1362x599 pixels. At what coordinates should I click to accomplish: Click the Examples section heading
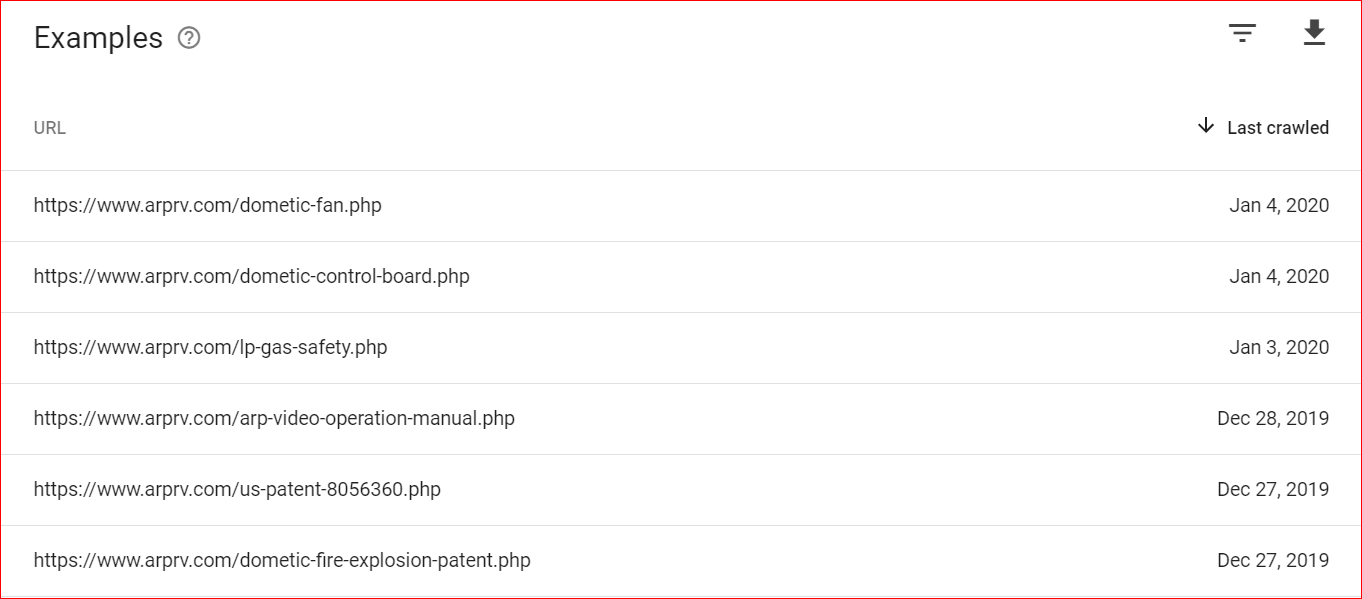tap(98, 38)
